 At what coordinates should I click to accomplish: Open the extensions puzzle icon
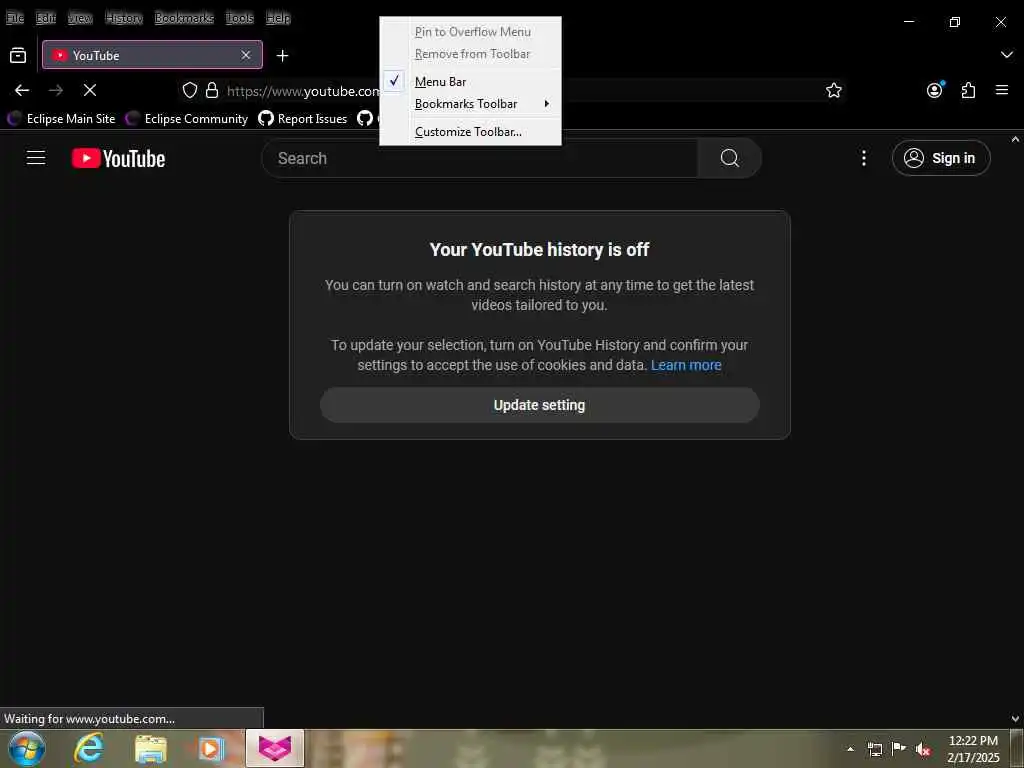pos(968,90)
